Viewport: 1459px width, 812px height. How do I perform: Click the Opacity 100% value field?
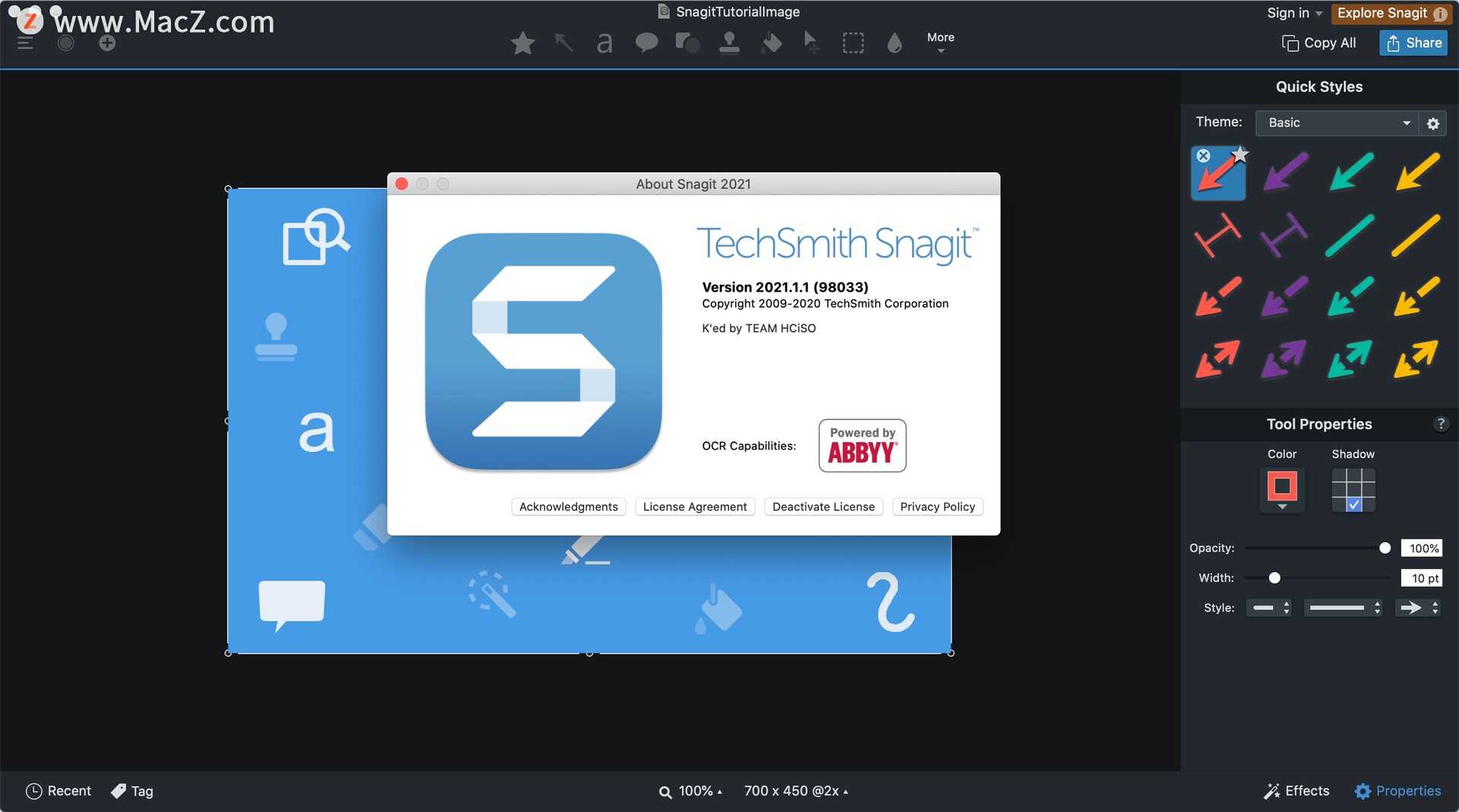[1422, 548]
